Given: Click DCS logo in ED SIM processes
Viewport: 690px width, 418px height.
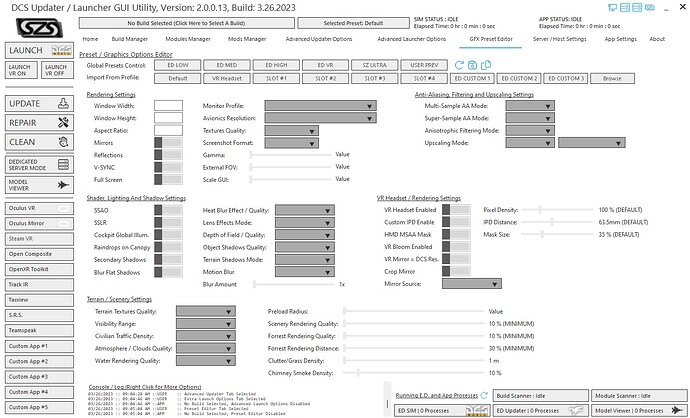Looking at the screenshot, I should coord(478,410).
